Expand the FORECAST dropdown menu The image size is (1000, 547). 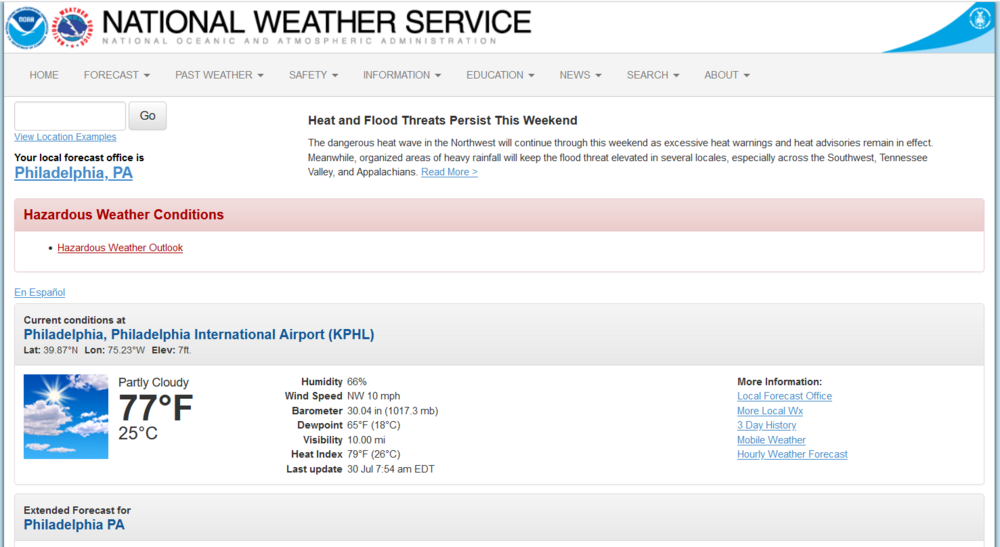pyautogui.click(x=117, y=75)
